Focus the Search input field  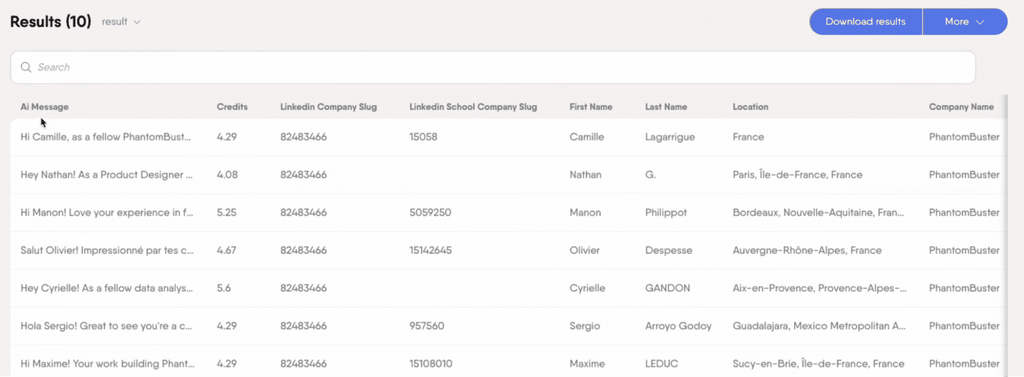point(493,67)
